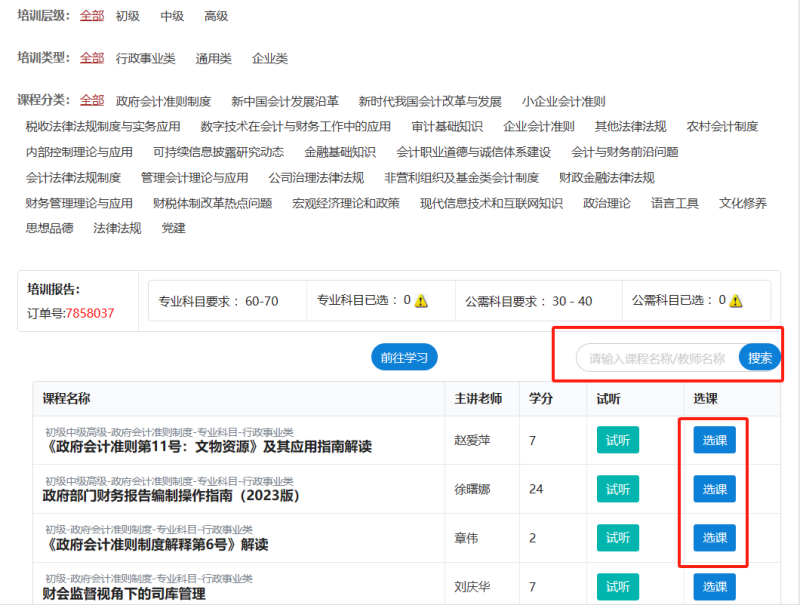
Task: Open 政府部门财务报告编制操作指南 course title
Action: coord(171,495)
